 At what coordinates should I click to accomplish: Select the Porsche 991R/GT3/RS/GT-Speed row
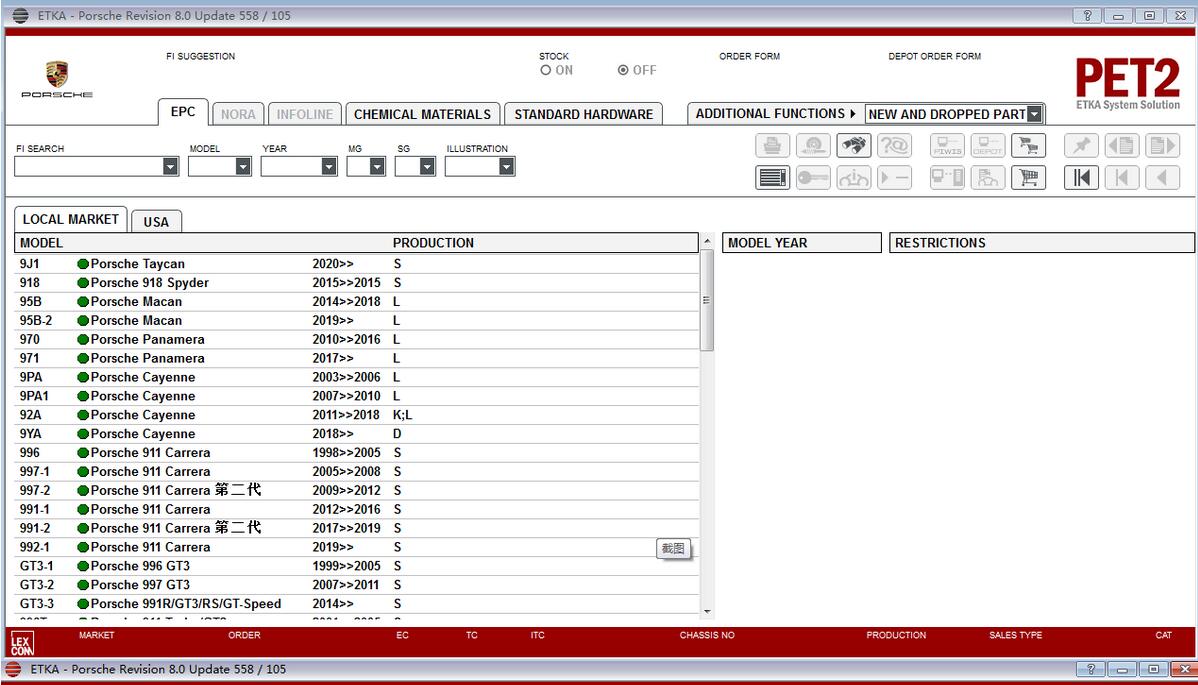356,604
